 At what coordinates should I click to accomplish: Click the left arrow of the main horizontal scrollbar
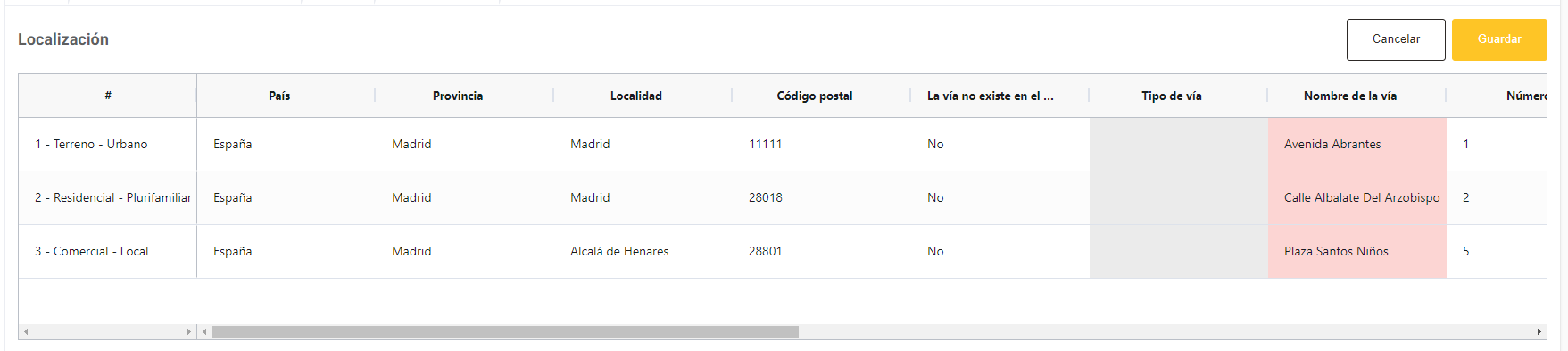click(204, 332)
